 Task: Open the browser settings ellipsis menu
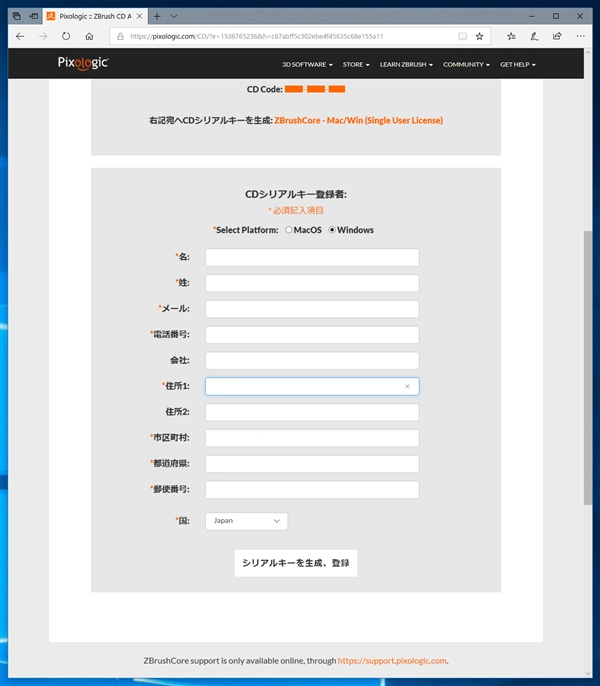(580, 36)
